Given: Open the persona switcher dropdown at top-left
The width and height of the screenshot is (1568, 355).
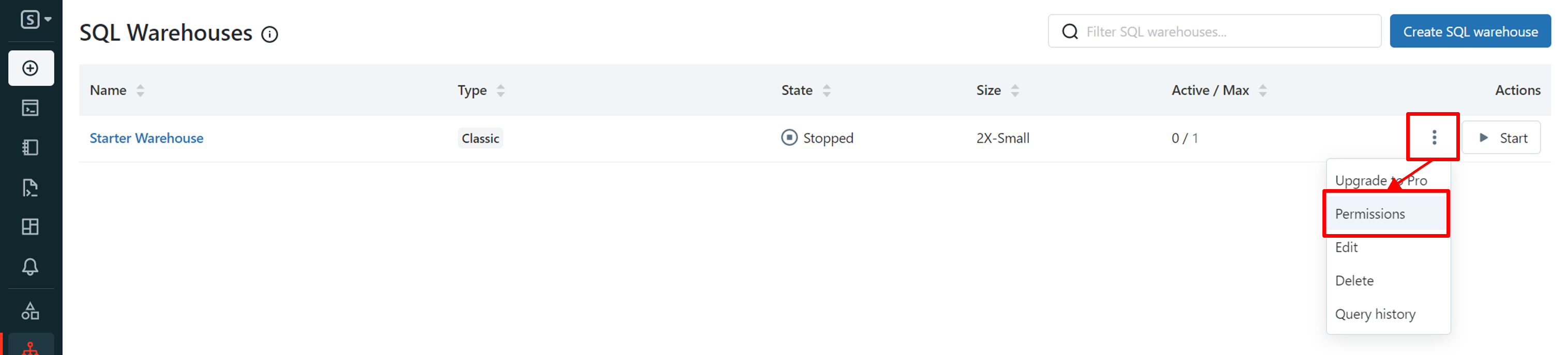Looking at the screenshot, I should pyautogui.click(x=35, y=20).
